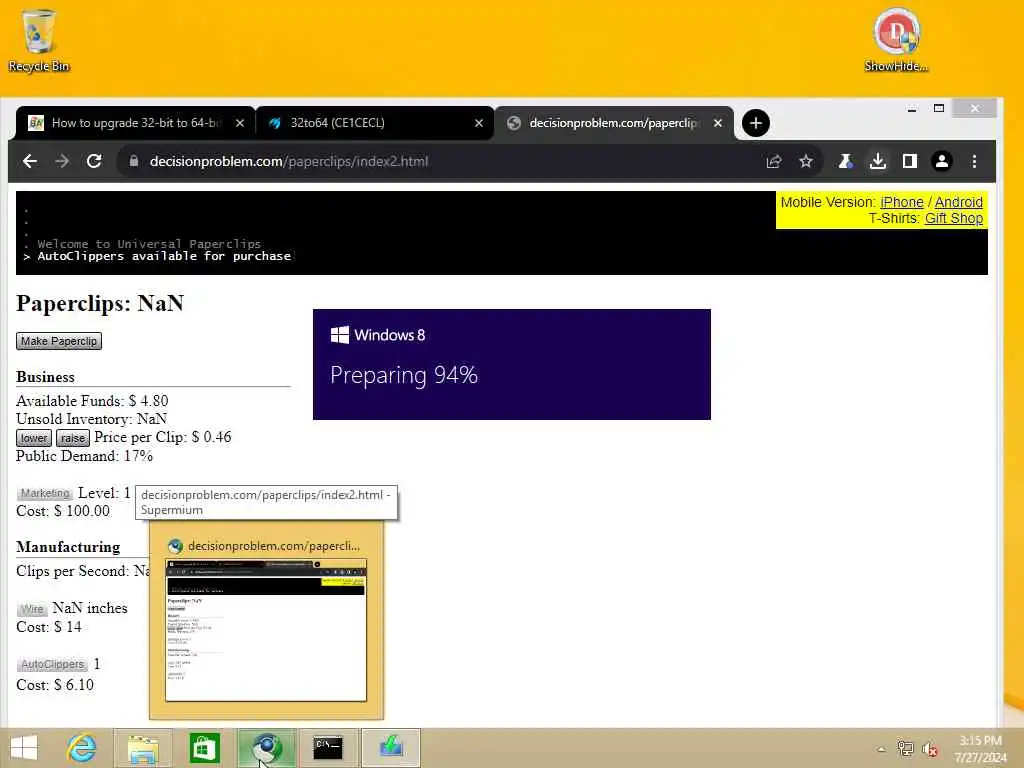
Task: Close the 32to64 (CE1CECL) tab
Action: [x=479, y=123]
